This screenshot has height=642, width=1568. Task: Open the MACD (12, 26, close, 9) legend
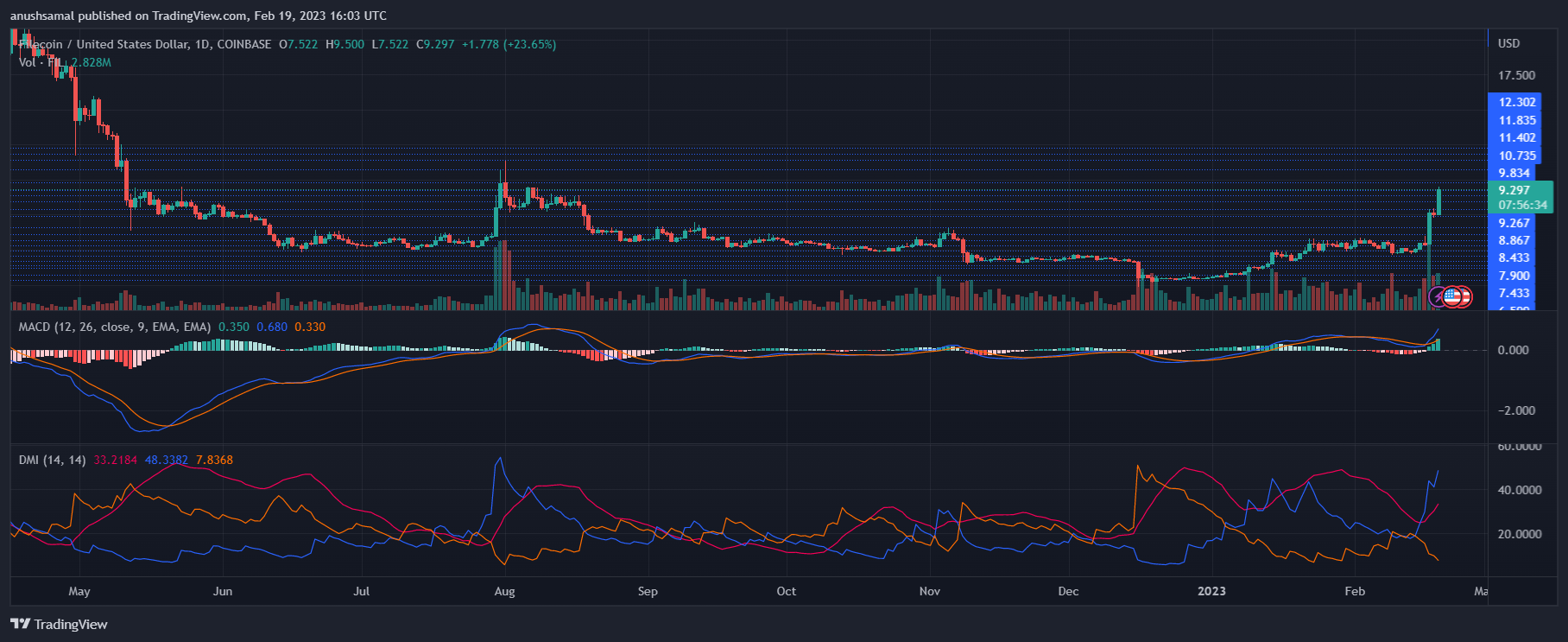(x=114, y=327)
